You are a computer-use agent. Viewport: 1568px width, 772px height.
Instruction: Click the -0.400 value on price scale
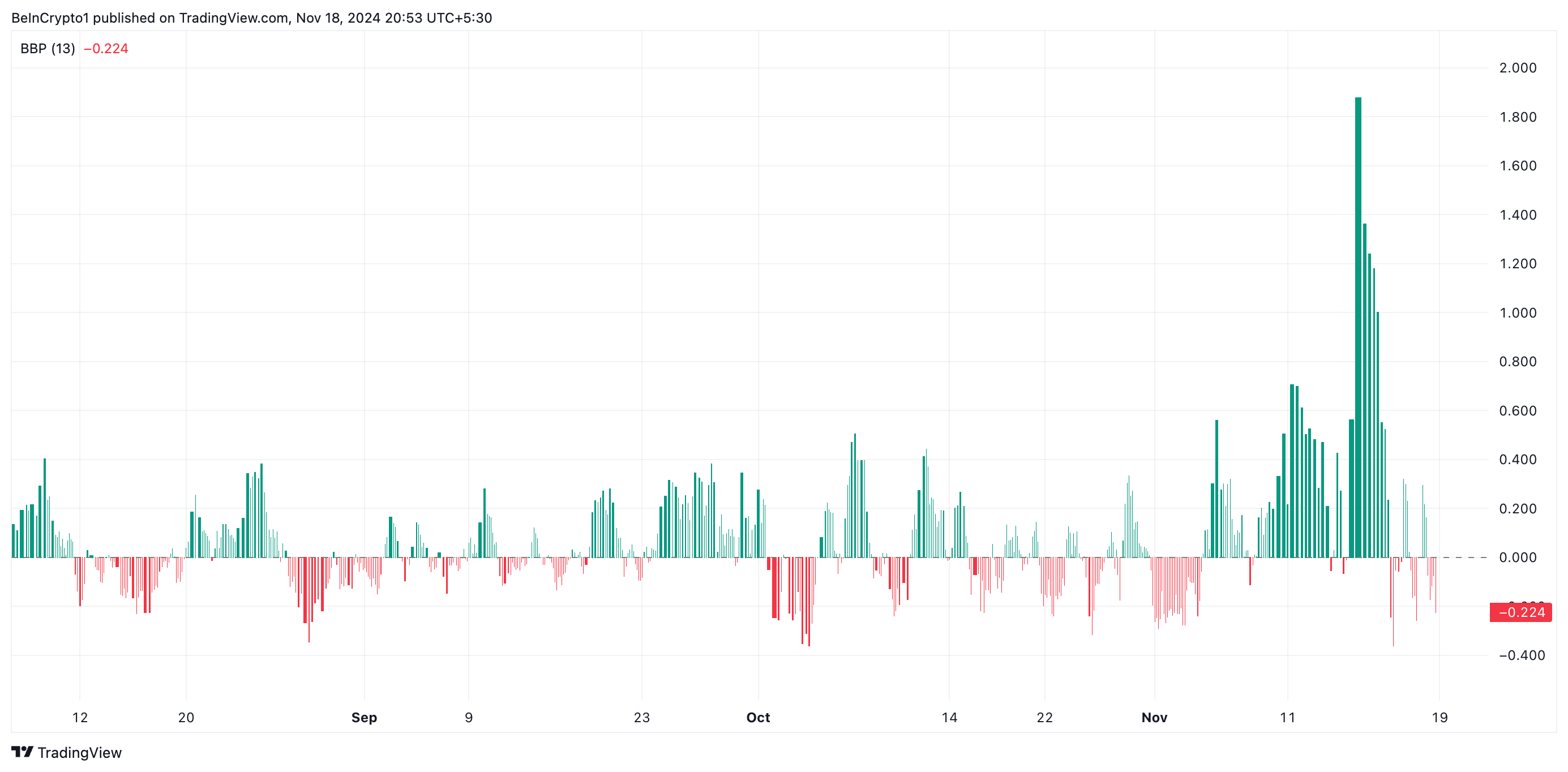tap(1521, 656)
